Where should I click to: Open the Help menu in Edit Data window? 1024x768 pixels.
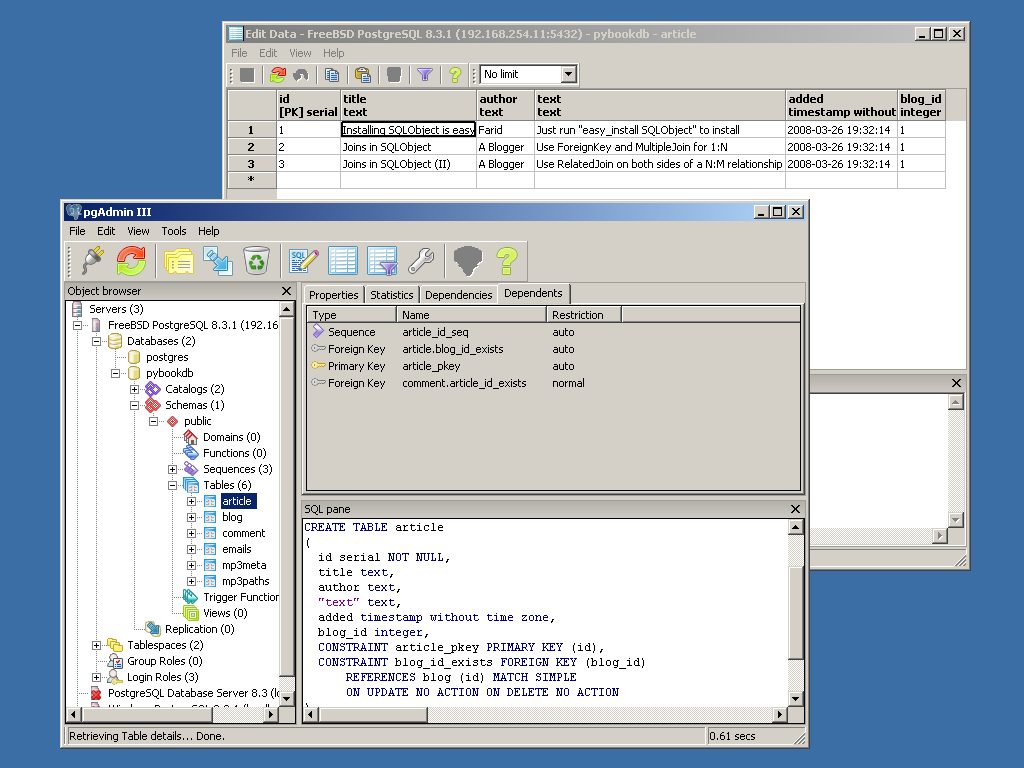(333, 53)
